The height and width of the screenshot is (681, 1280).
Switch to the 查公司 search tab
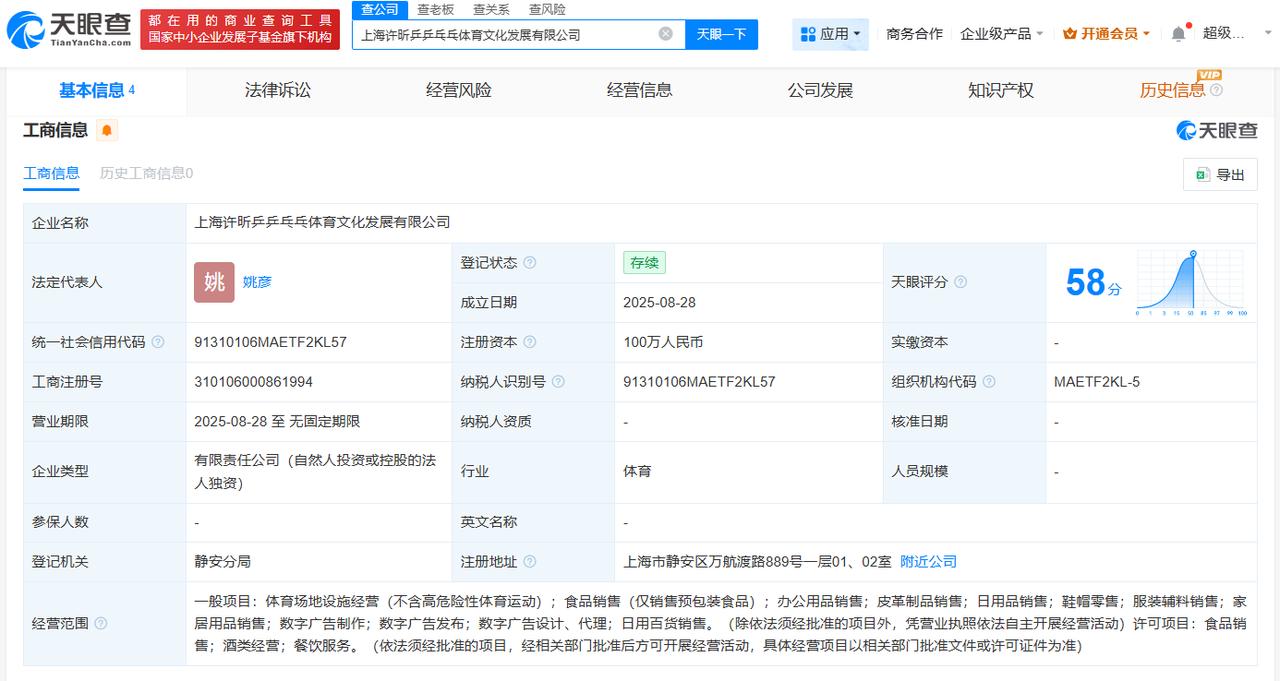(380, 9)
